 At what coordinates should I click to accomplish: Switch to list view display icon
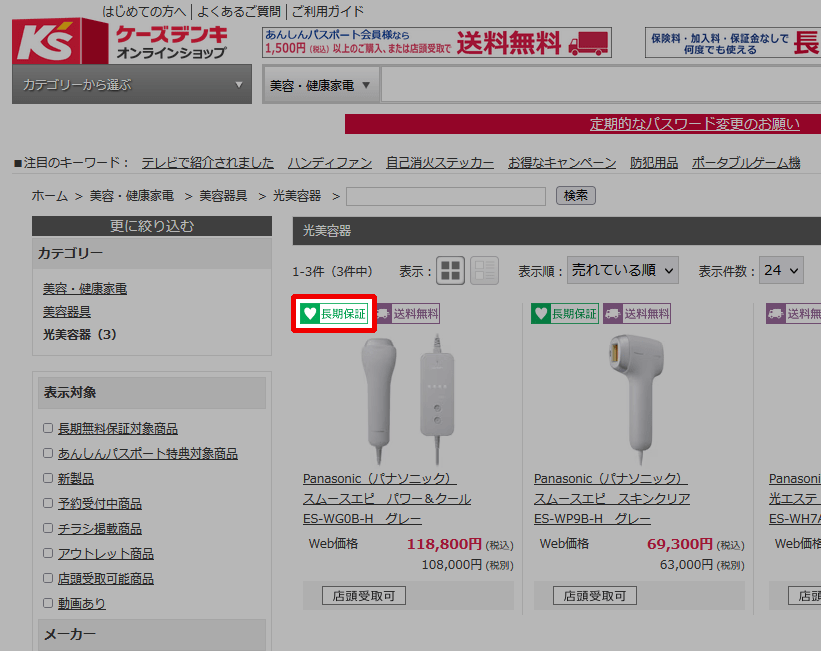point(484,271)
